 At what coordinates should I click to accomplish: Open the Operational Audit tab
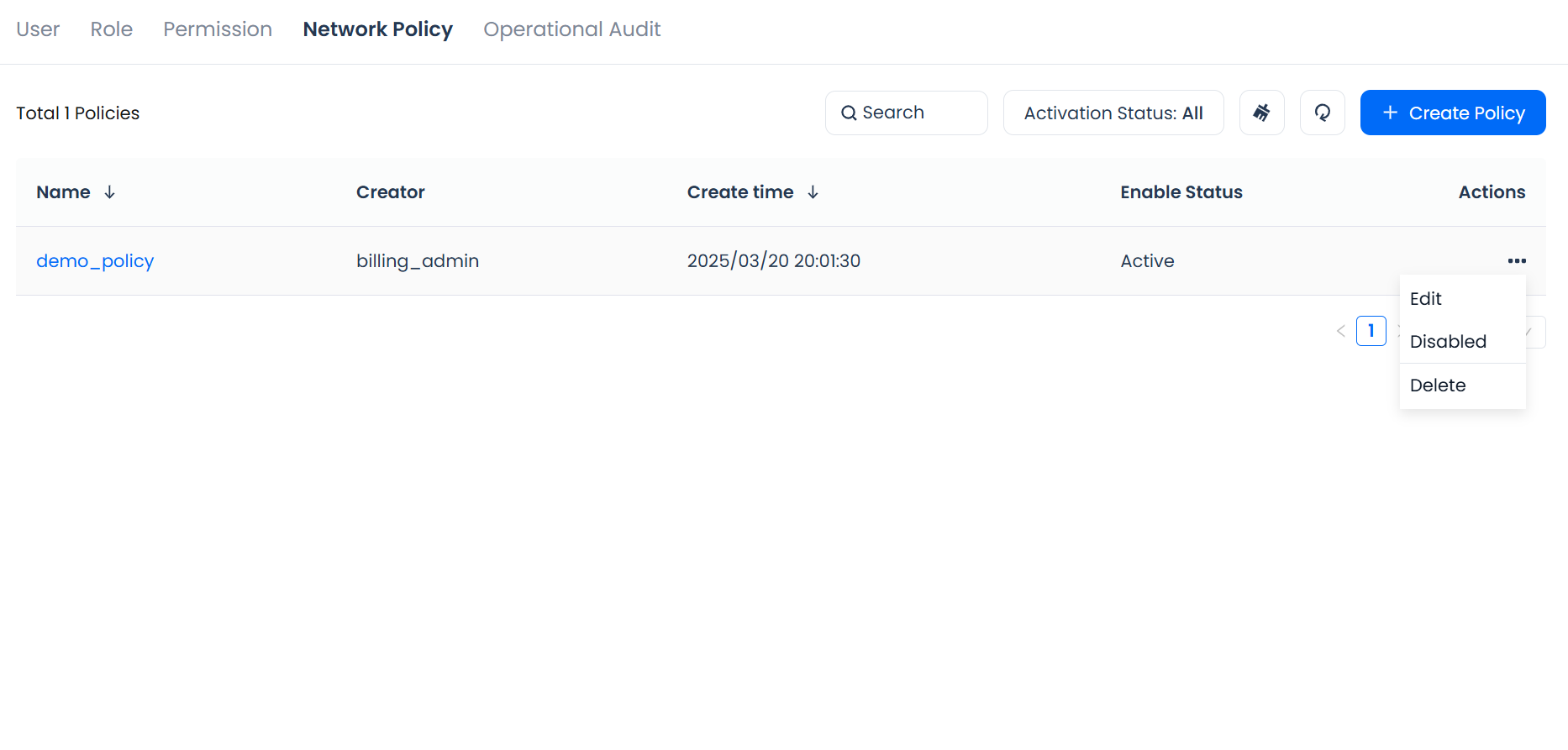(x=571, y=29)
